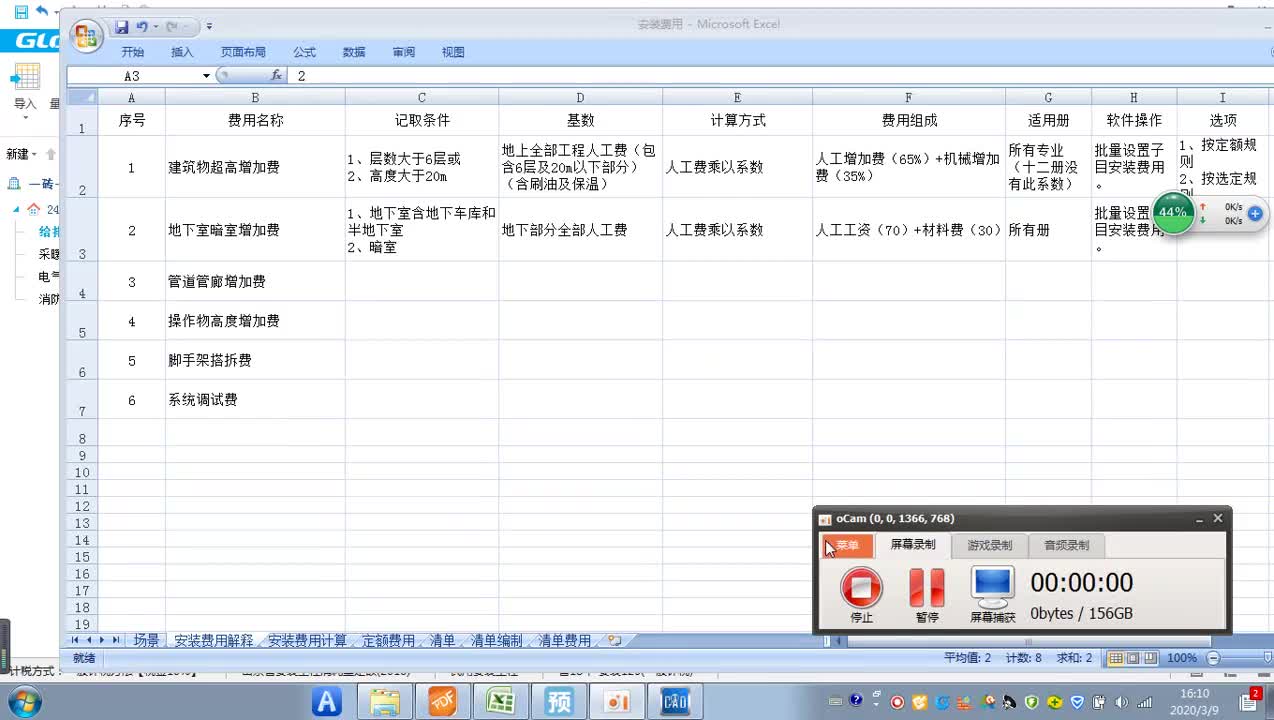
Task: Click the zoom out minus button
Action: click(1213, 658)
